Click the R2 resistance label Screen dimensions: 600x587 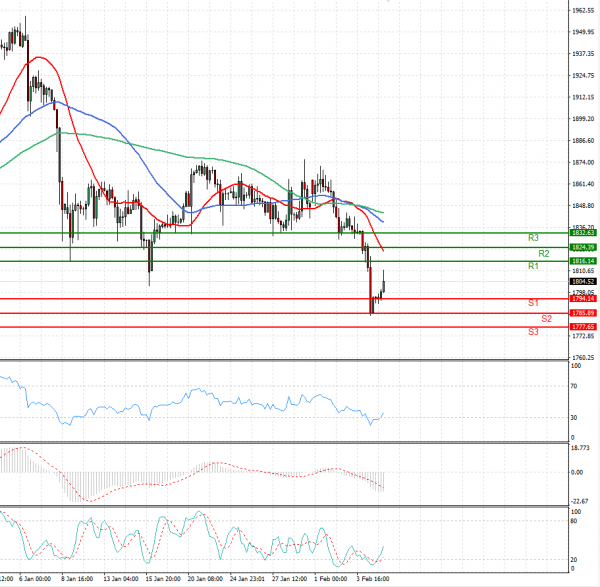click(x=544, y=253)
